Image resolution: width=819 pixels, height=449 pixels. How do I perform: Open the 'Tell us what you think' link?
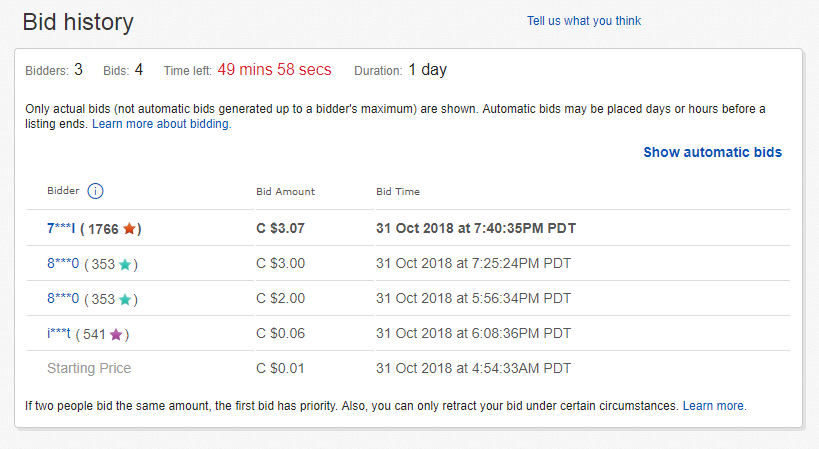(x=583, y=21)
